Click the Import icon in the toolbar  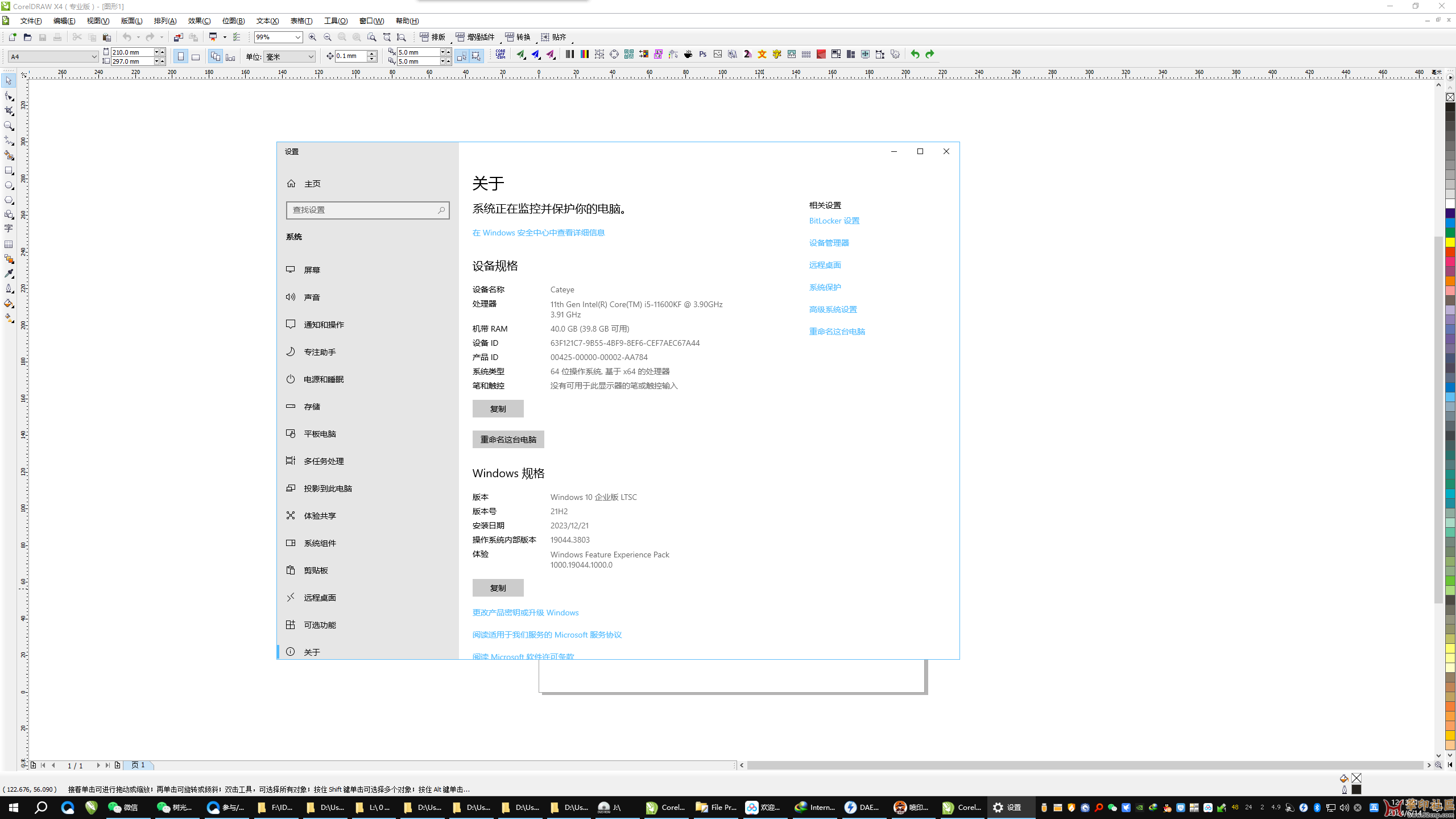click(x=178, y=37)
